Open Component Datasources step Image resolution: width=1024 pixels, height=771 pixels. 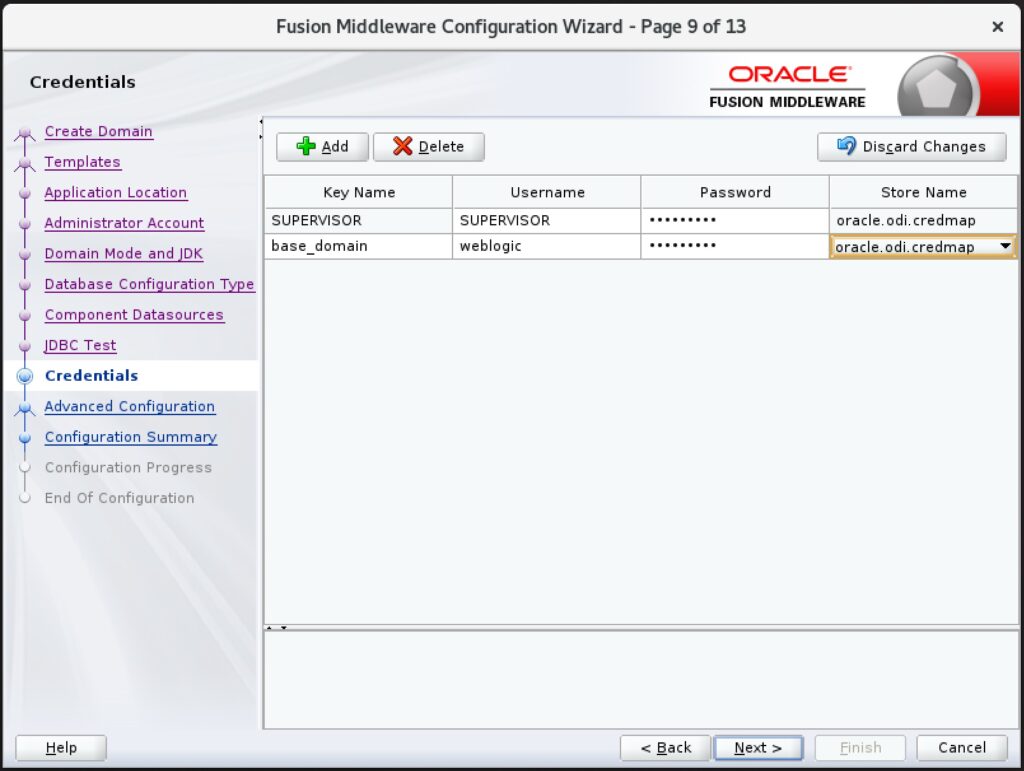coord(134,315)
